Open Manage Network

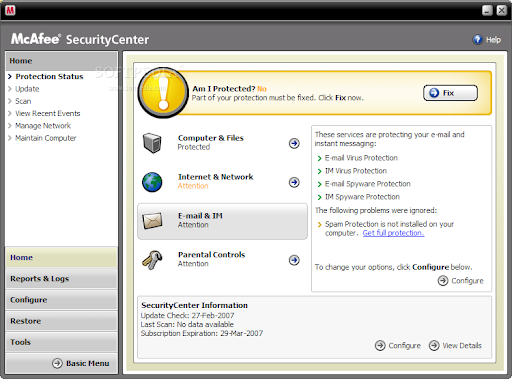43,126
